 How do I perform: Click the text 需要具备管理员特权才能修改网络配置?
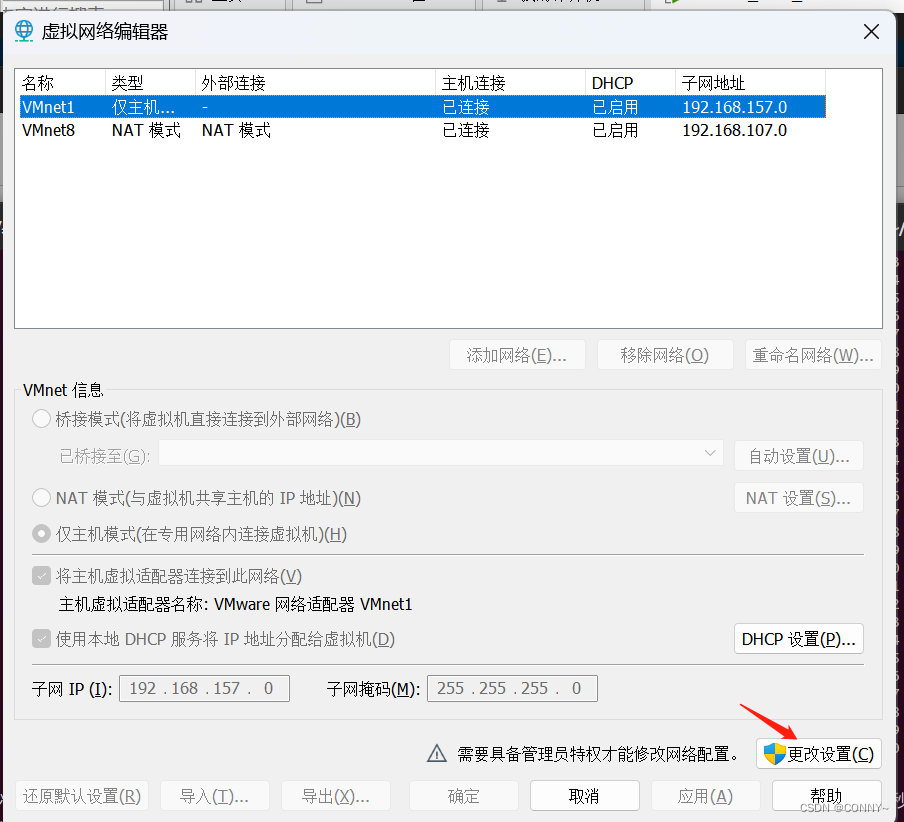coord(597,754)
